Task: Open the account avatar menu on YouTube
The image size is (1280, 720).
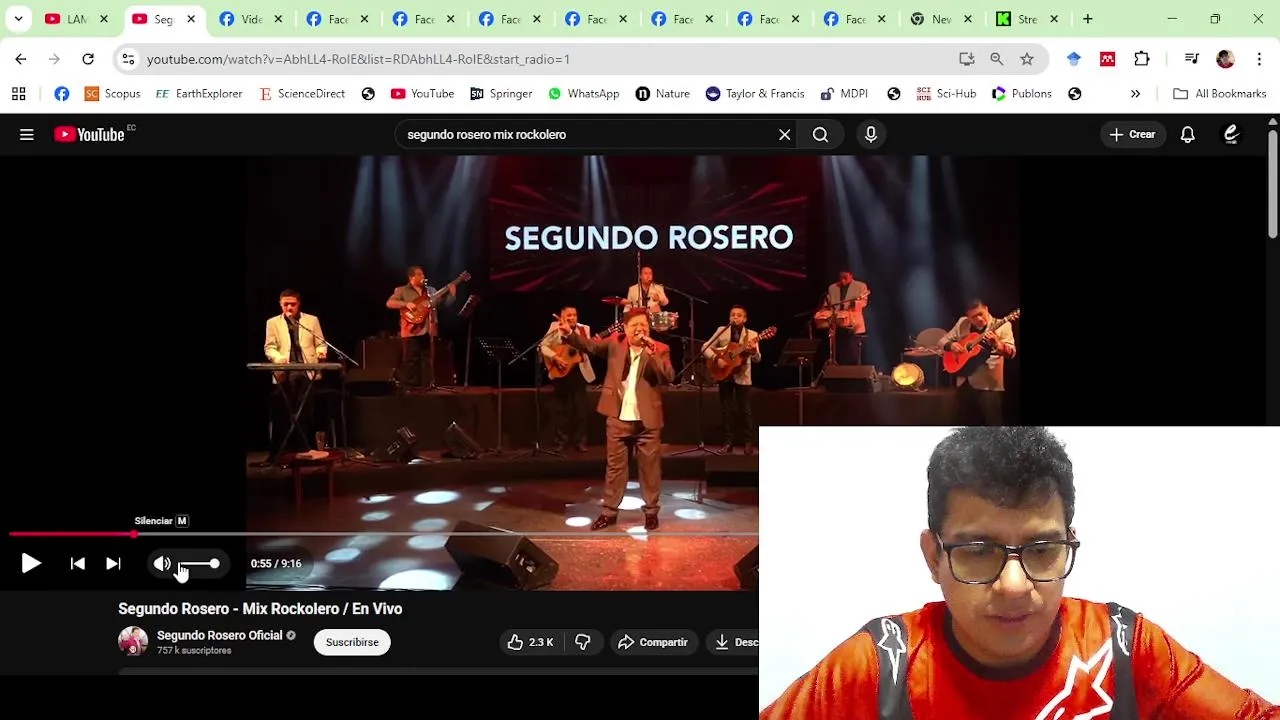Action: pyautogui.click(x=1231, y=134)
